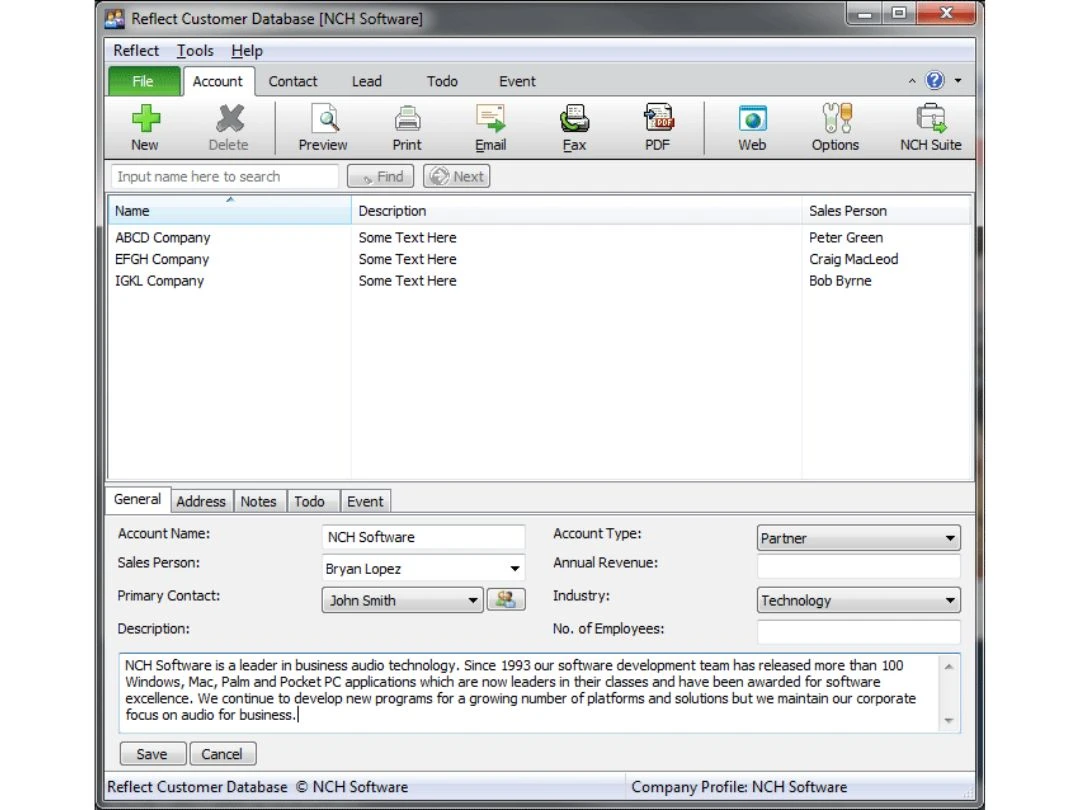1080x810 pixels.
Task: Select the General details tab
Action: (137, 499)
